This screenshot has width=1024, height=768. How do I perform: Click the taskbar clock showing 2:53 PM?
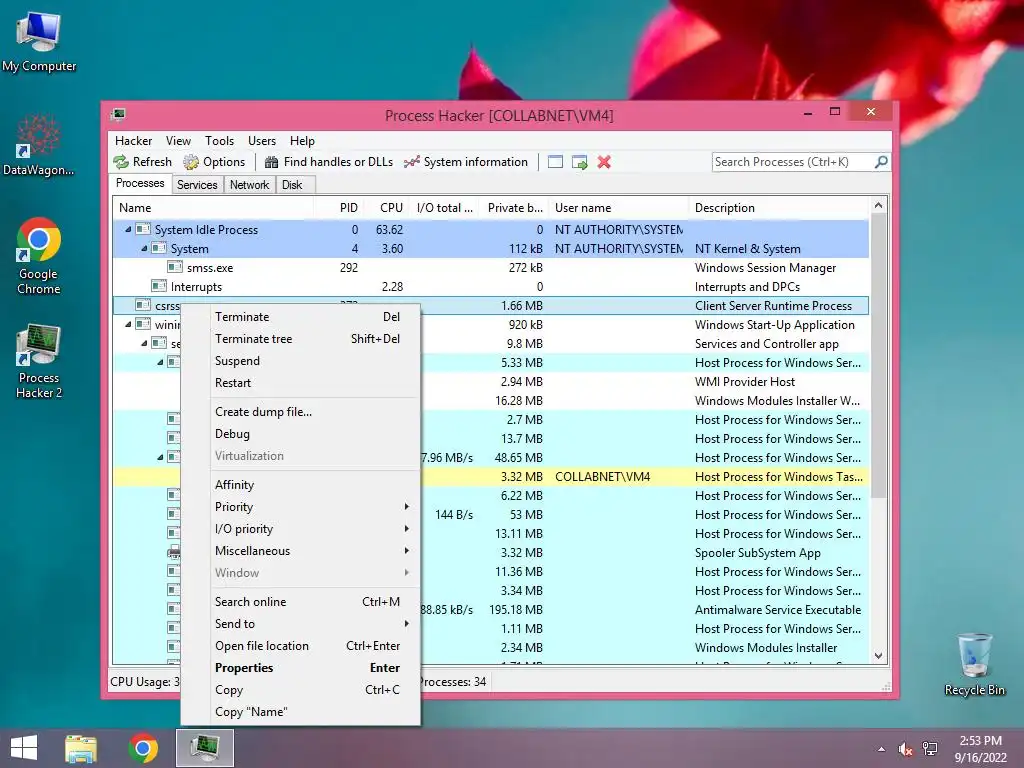click(x=980, y=749)
